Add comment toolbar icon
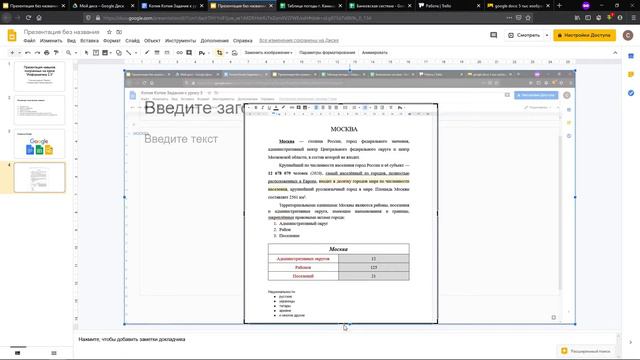The image size is (640, 360). click(x=189, y=53)
